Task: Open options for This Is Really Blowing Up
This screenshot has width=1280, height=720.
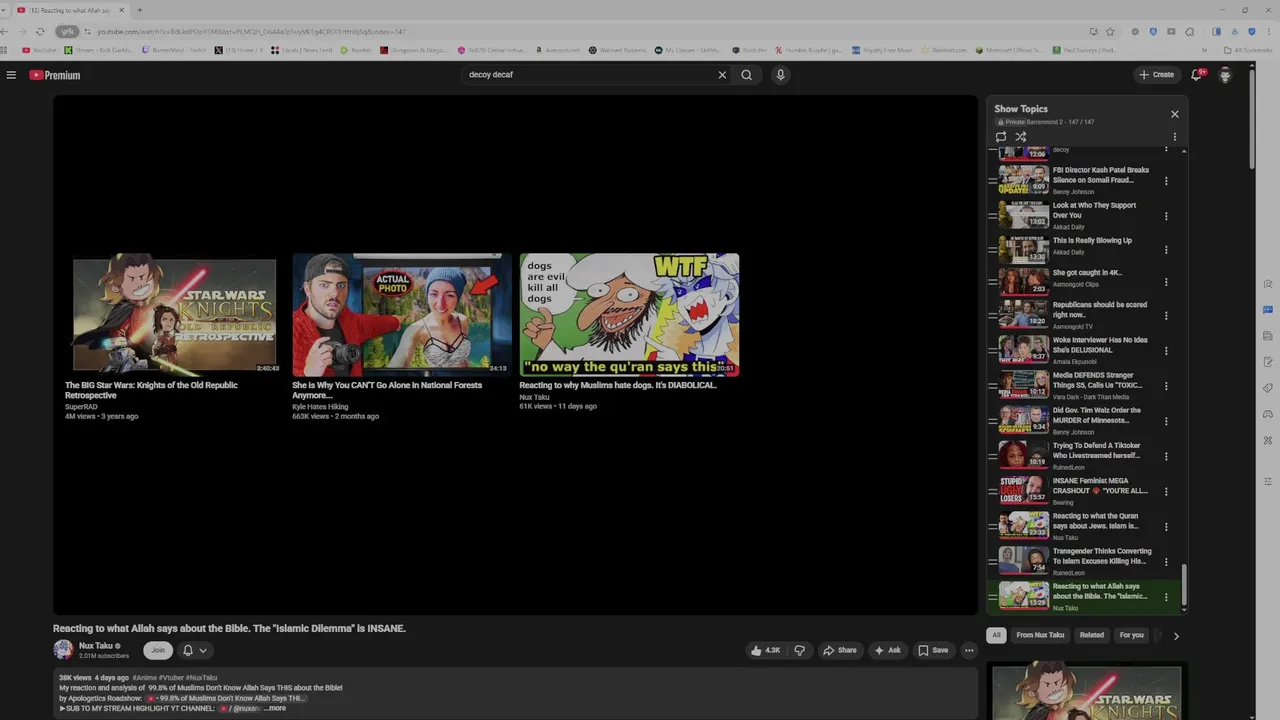Action: [x=1166, y=251]
